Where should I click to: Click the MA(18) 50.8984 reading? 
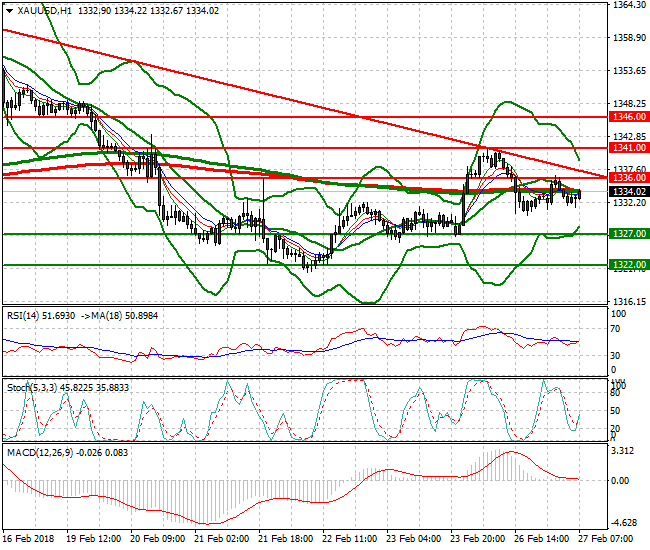point(124,316)
